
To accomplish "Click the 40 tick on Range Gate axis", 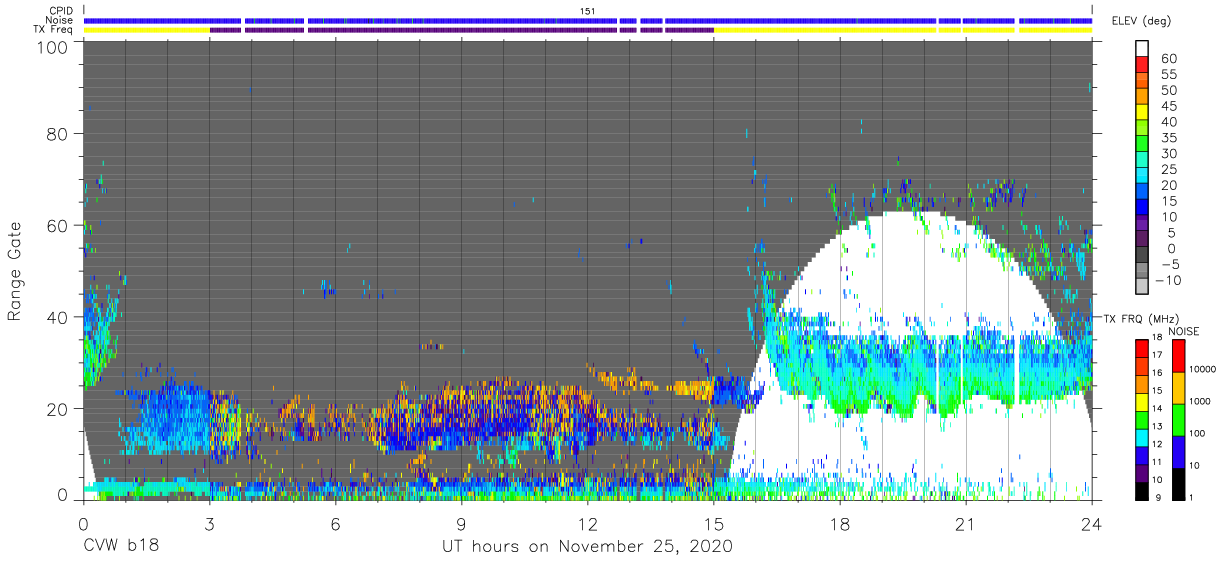I will pyautogui.click(x=56, y=317).
